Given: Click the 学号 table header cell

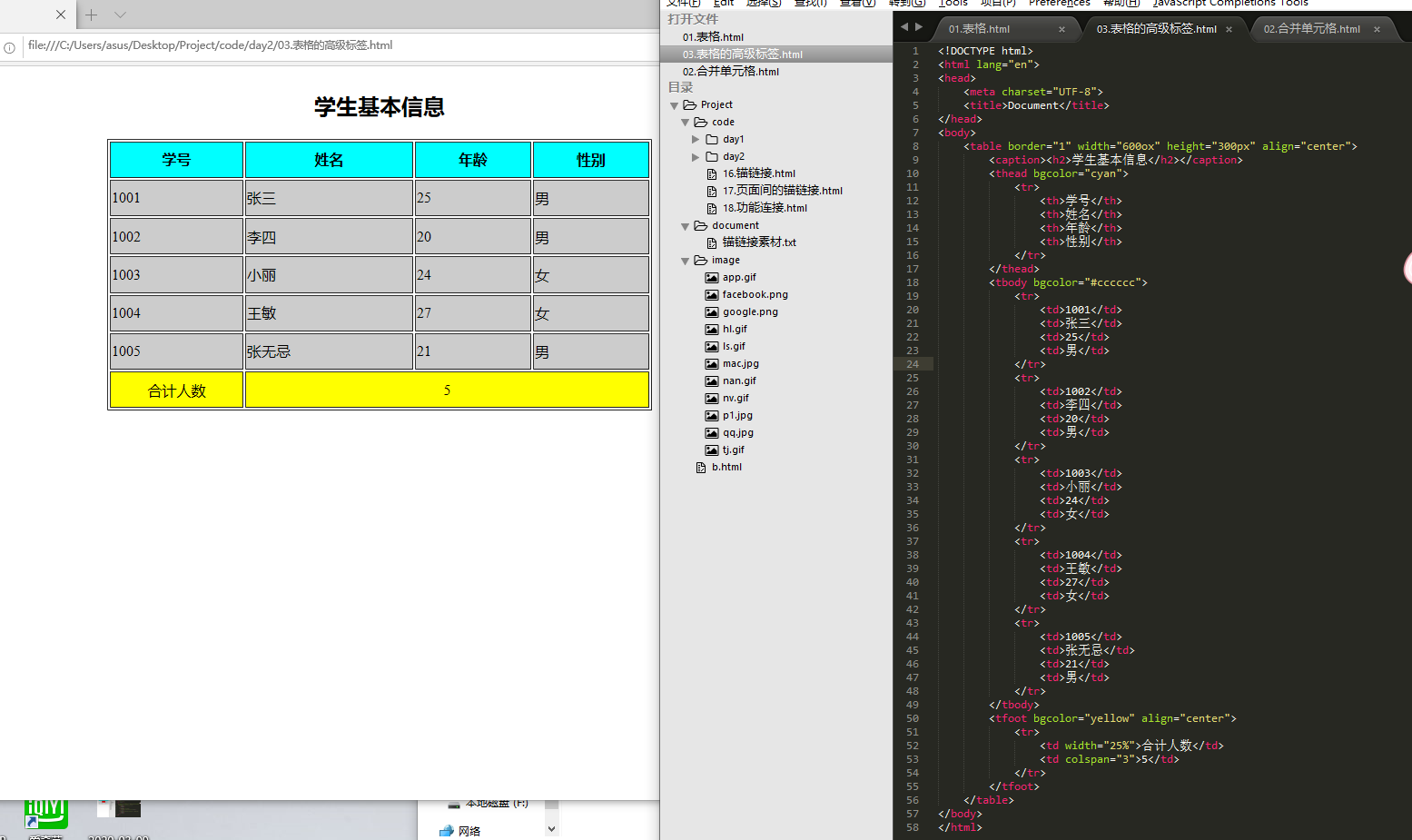Looking at the screenshot, I should click(x=176, y=160).
